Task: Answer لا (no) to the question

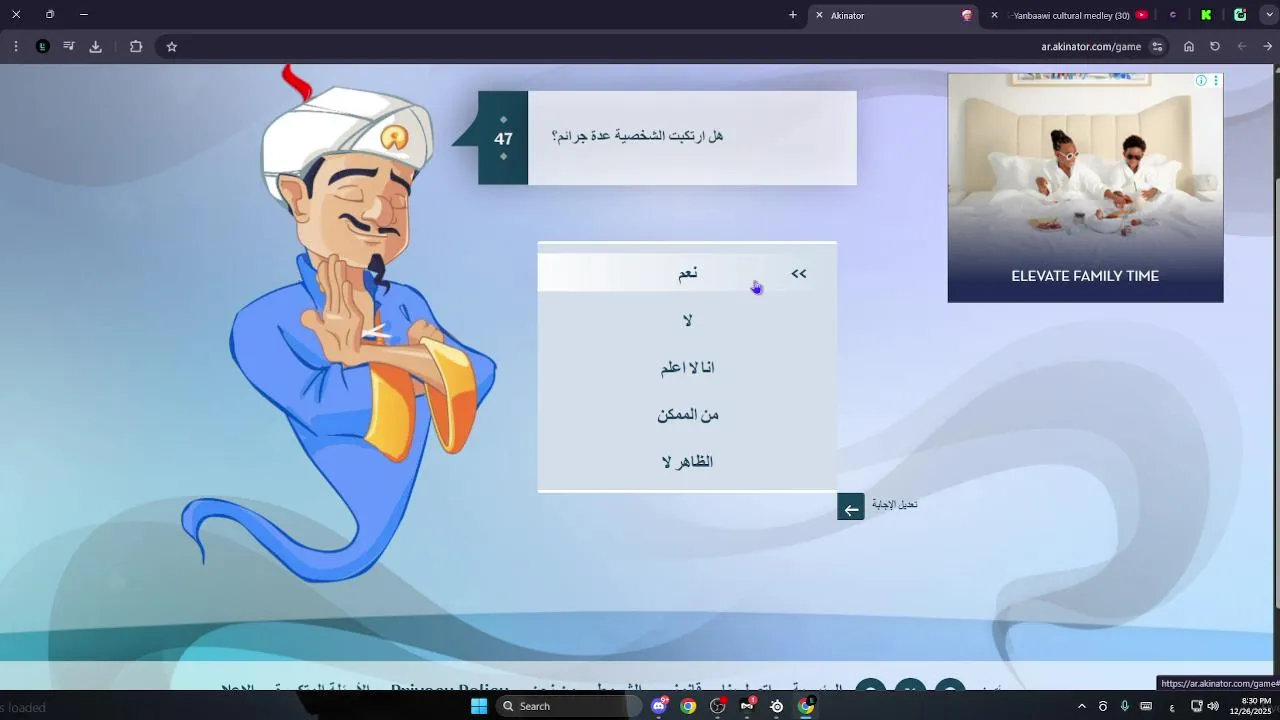Action: (687, 320)
